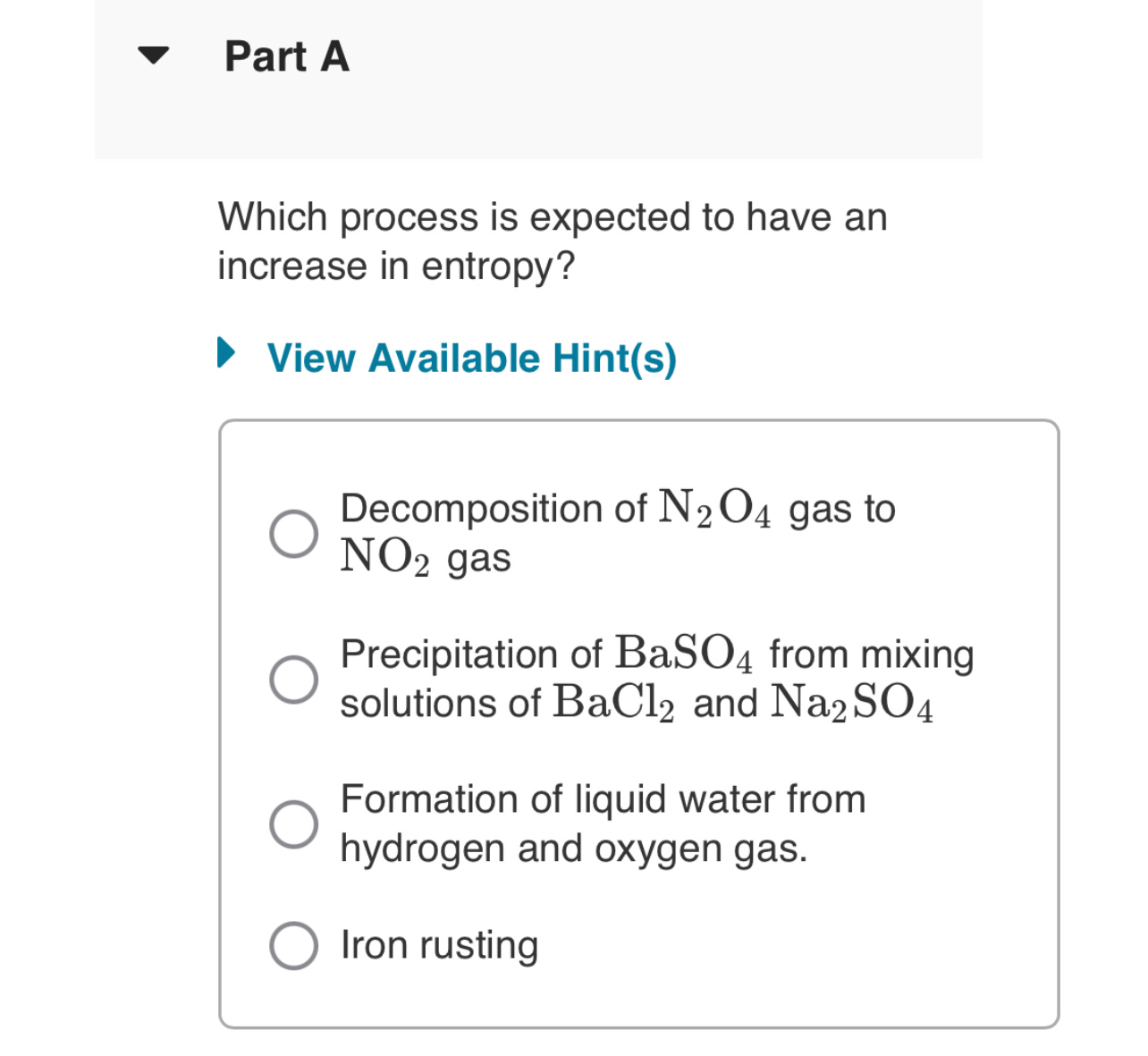Viewport: 1148px width, 1056px height.
Task: Click the 'Iron rusting' answer label
Action: pos(439,945)
